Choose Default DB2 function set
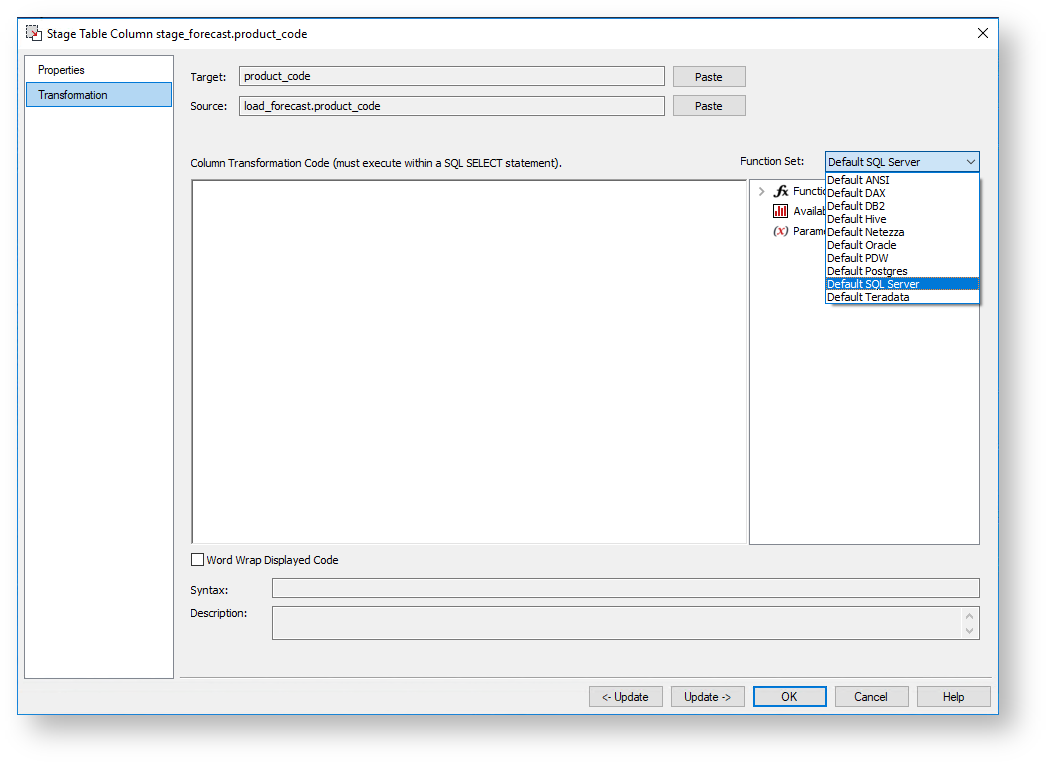This screenshot has width=1047, height=763. point(902,206)
